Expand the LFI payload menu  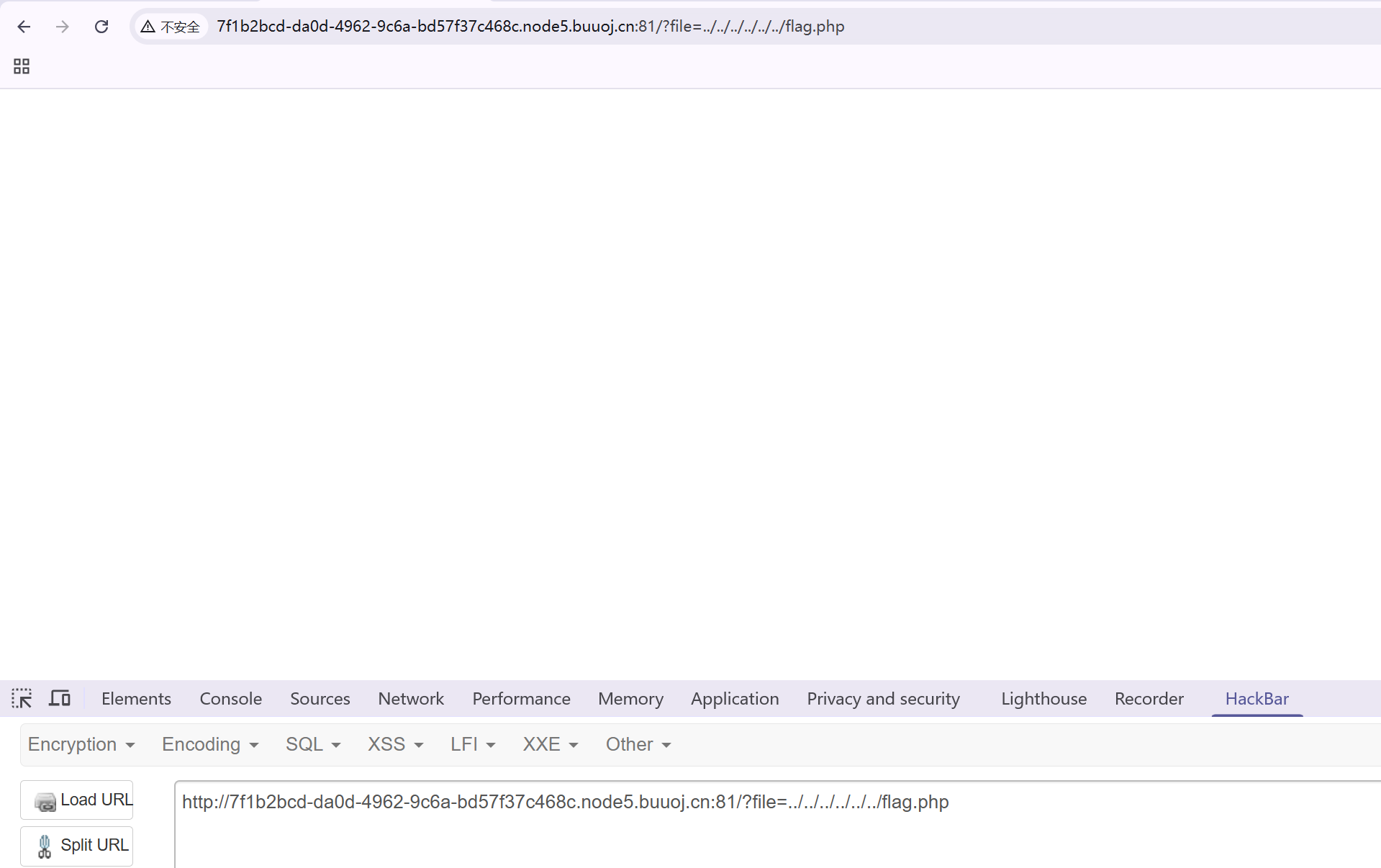pyautogui.click(x=472, y=744)
